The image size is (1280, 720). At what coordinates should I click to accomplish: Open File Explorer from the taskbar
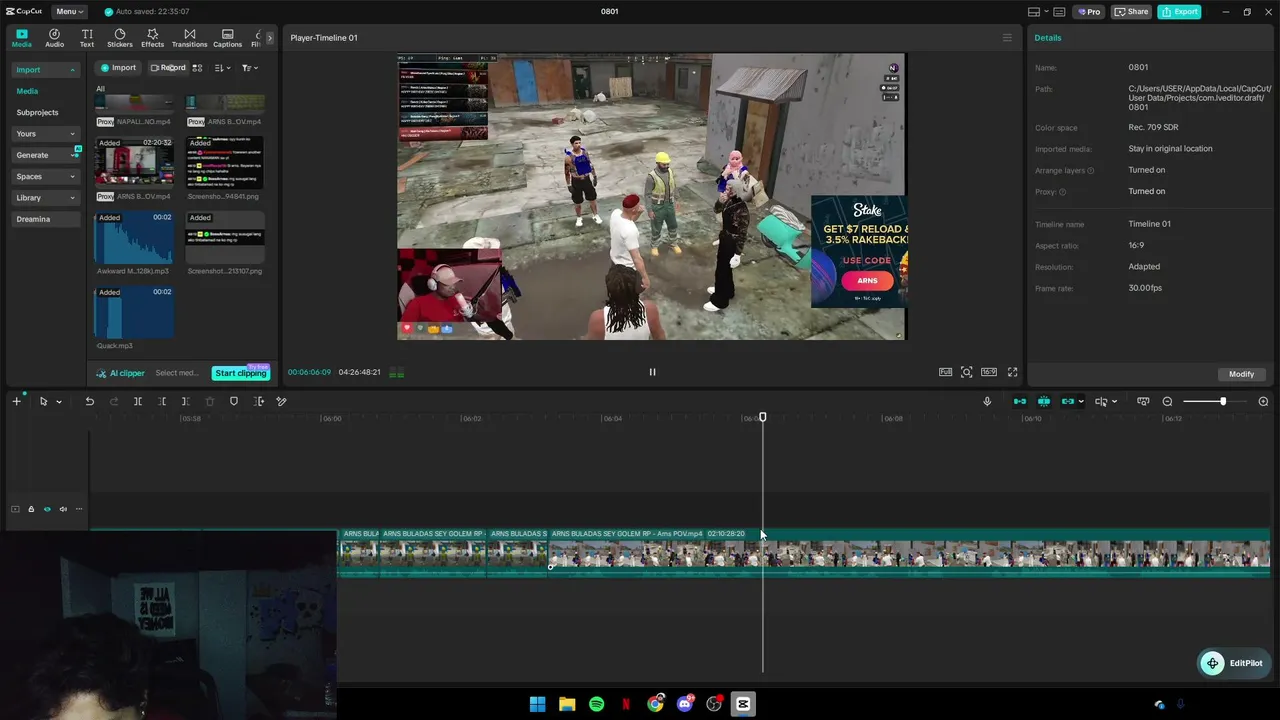(567, 704)
